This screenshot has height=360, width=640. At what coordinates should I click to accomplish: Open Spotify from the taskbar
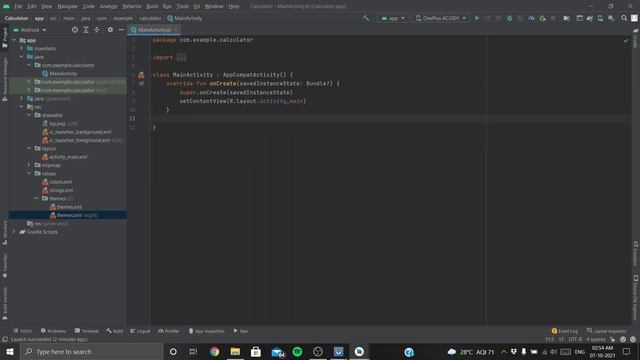tap(297, 351)
